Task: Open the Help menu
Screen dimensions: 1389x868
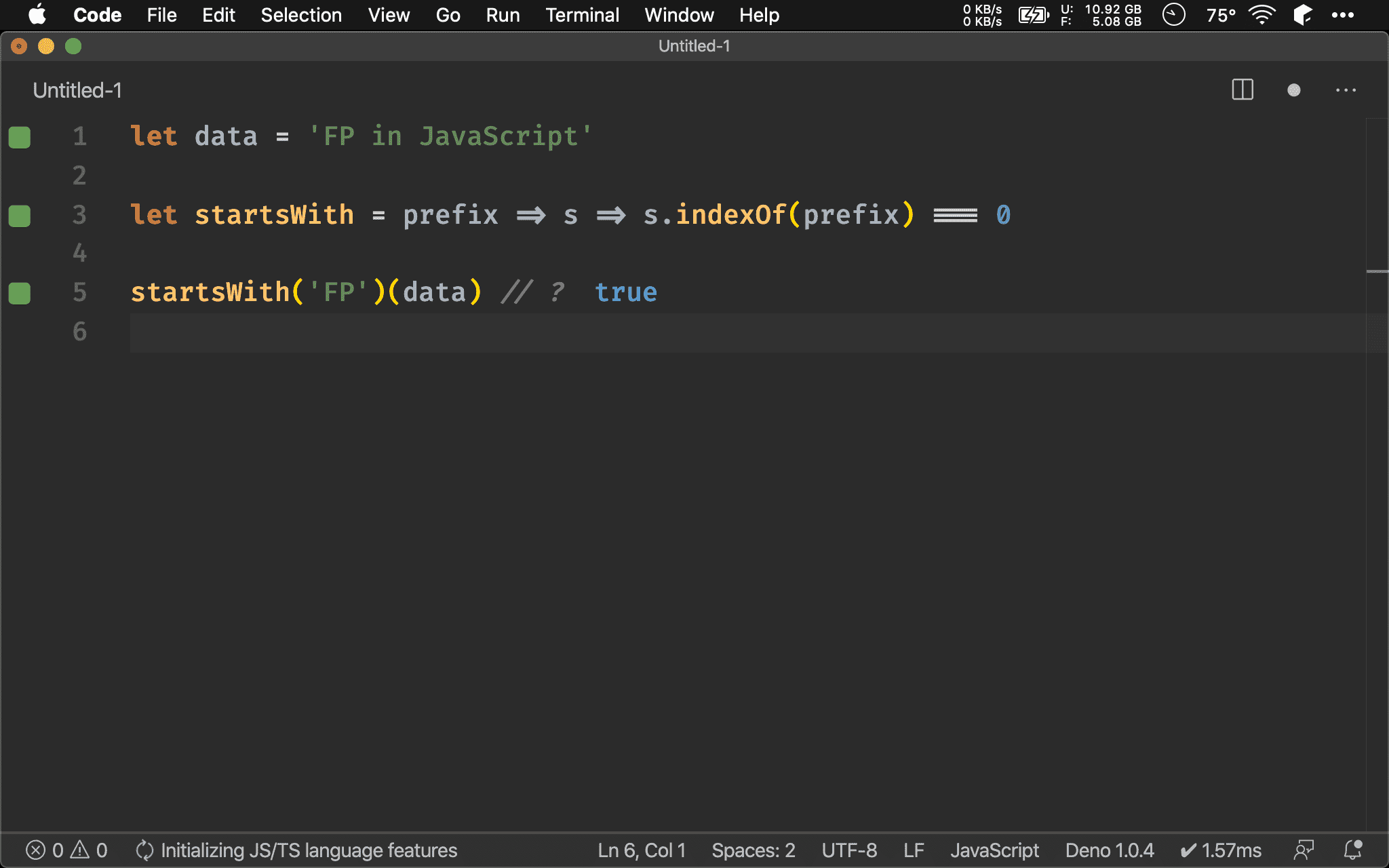Action: (x=759, y=15)
